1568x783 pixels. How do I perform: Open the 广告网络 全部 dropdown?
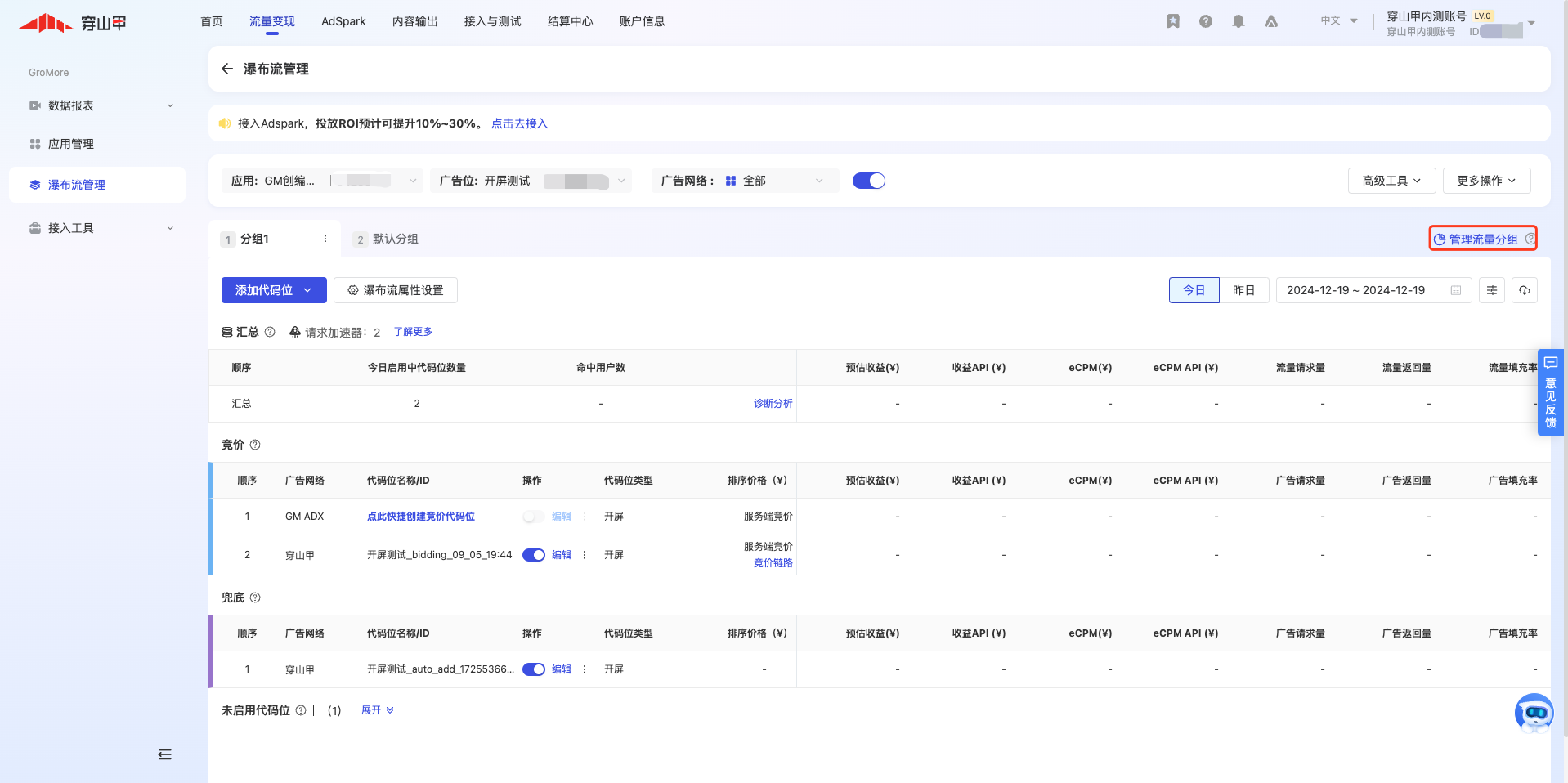click(746, 181)
